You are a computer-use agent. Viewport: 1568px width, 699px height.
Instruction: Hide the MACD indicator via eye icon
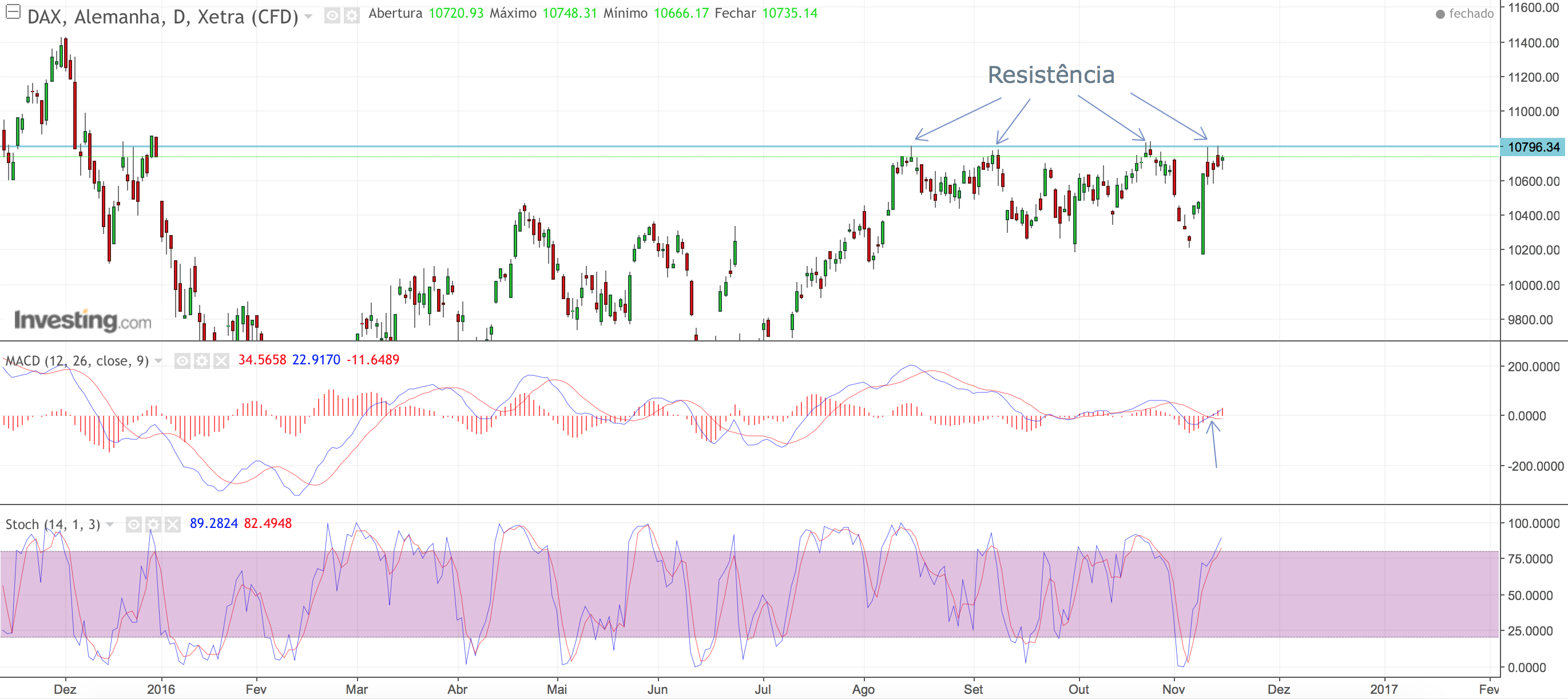point(182,361)
